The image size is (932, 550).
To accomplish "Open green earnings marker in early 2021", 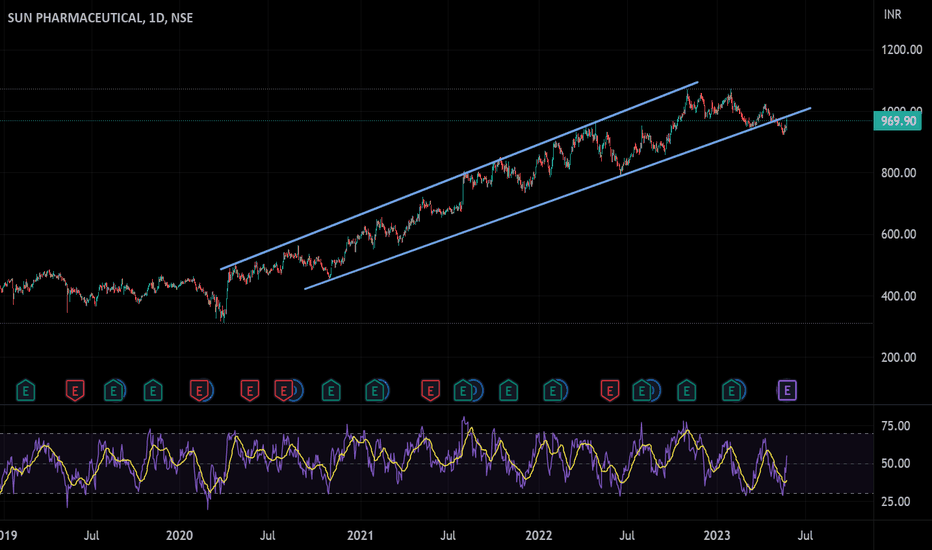I will 374,391.
